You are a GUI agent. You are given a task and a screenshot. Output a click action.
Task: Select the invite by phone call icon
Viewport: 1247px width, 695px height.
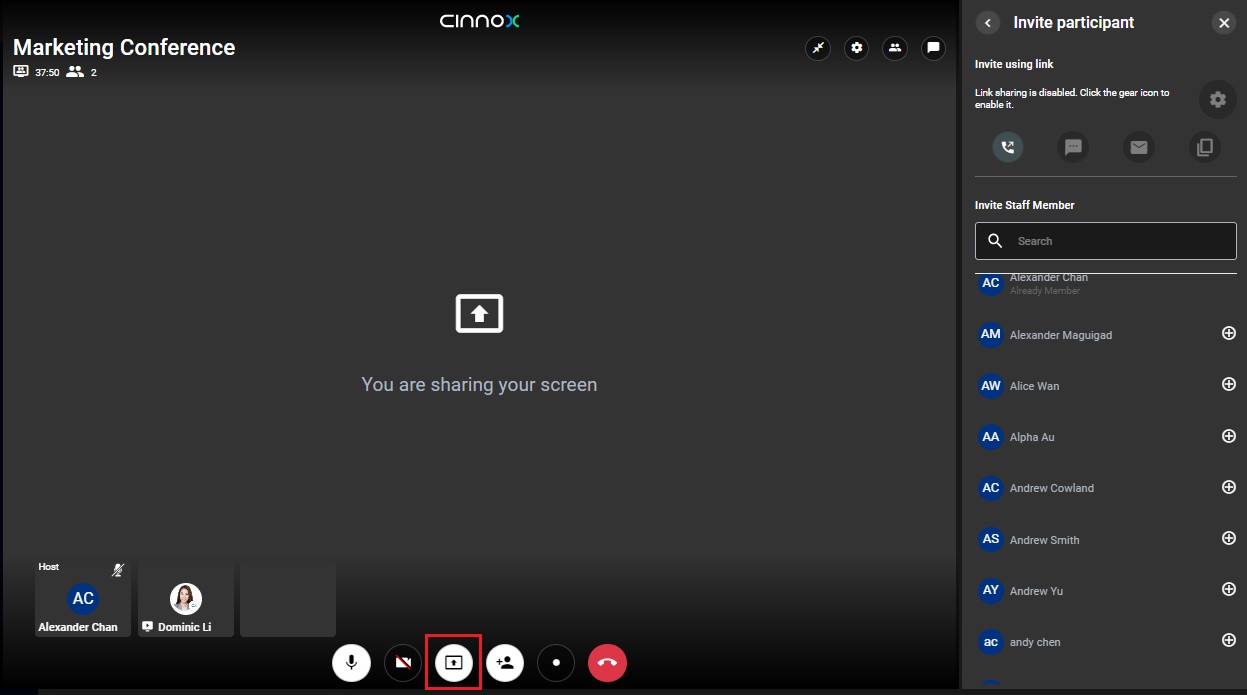(1008, 148)
